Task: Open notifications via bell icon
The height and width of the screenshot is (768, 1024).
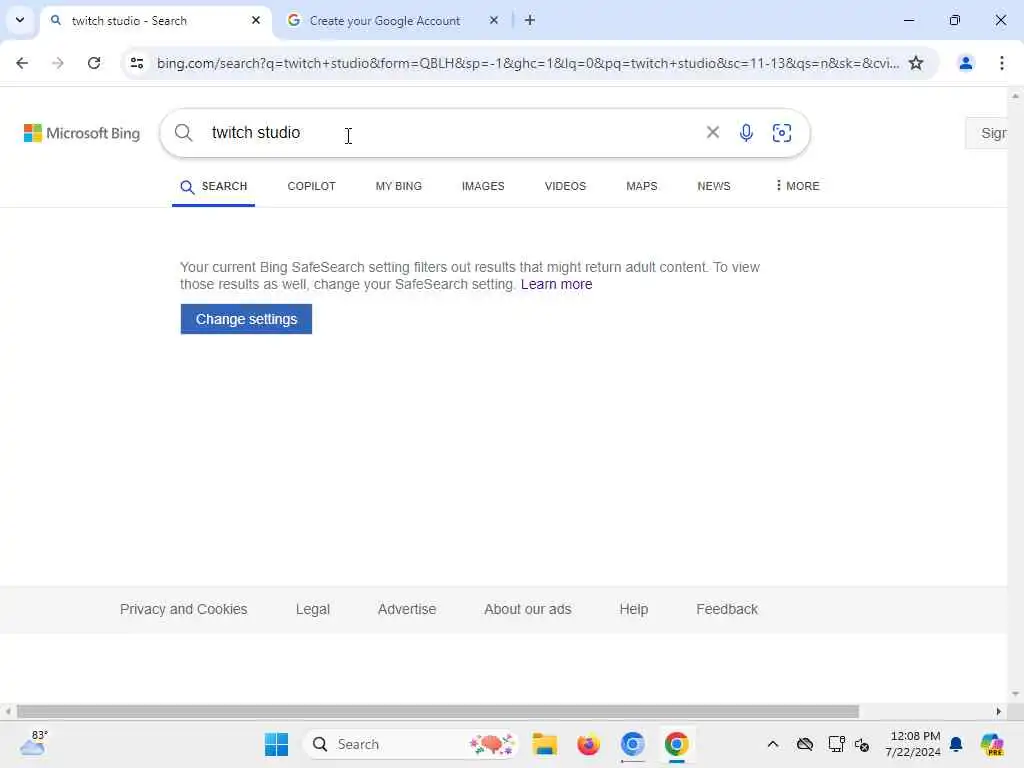Action: pyautogui.click(x=956, y=744)
